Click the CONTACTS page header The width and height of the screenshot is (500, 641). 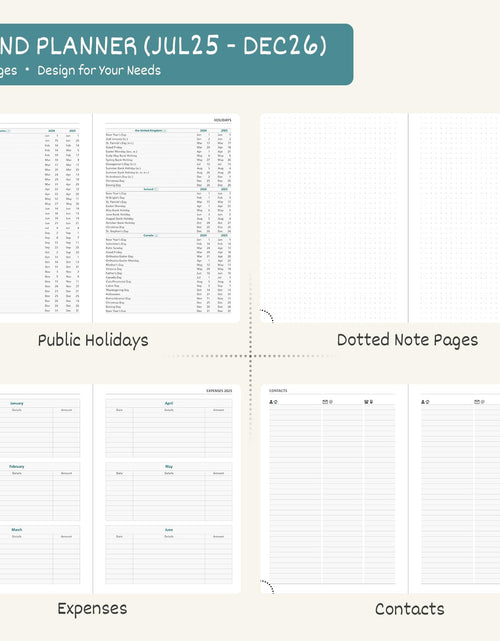278,391
